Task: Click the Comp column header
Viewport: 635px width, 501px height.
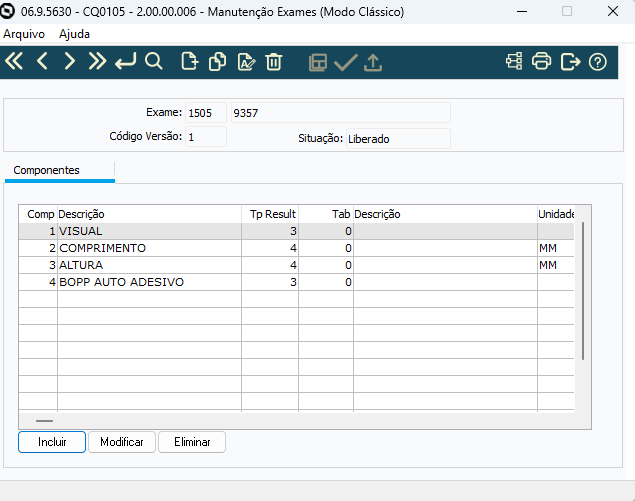Action: point(40,214)
